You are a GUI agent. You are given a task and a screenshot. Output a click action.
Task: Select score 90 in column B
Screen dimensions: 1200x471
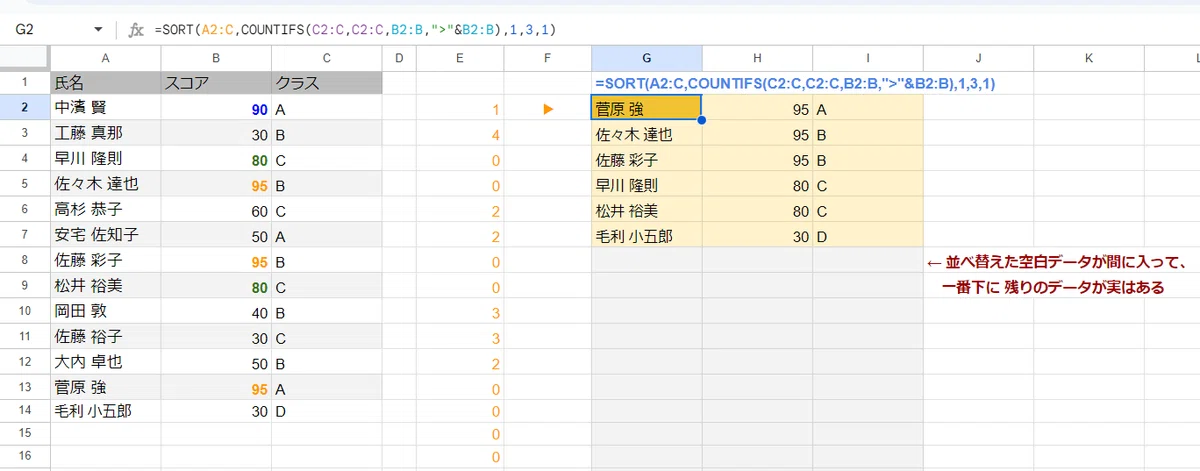[216, 107]
